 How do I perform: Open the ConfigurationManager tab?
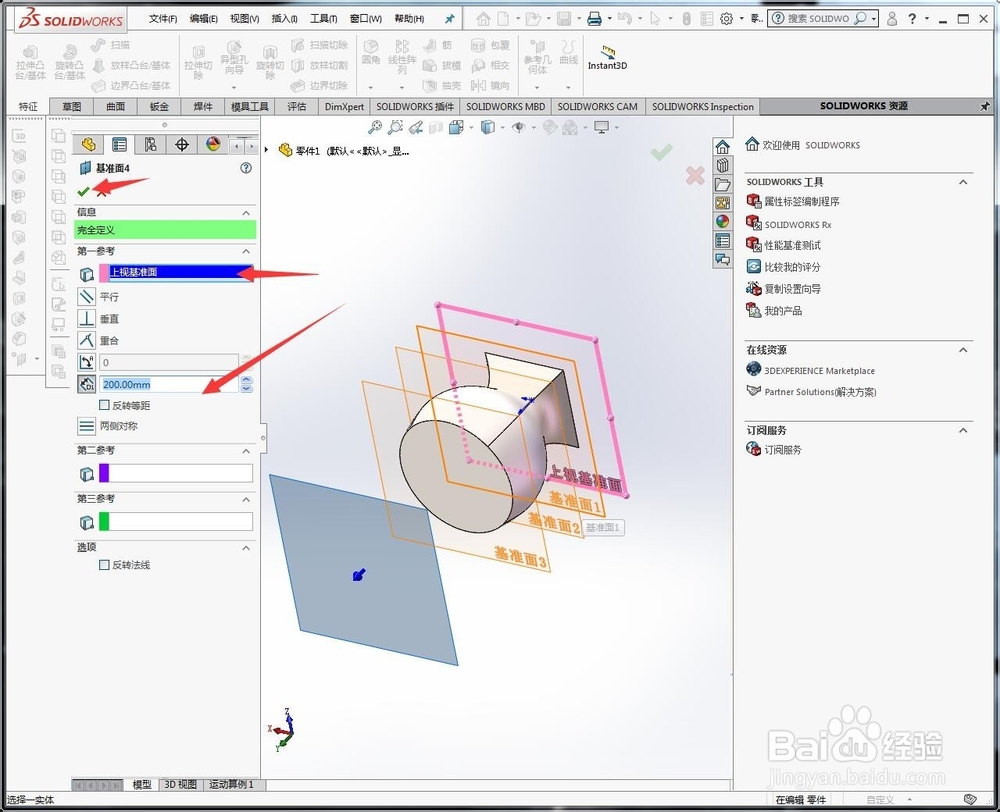(x=151, y=145)
